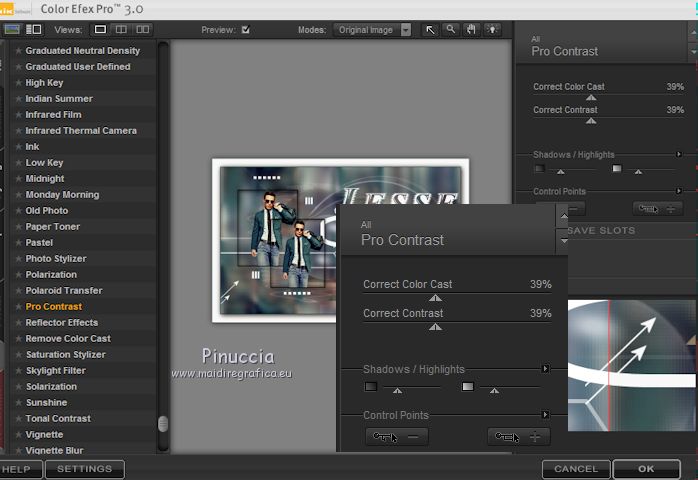698x480 pixels.
Task: Toggle favorite star for Midnight
Action: (x=18, y=179)
